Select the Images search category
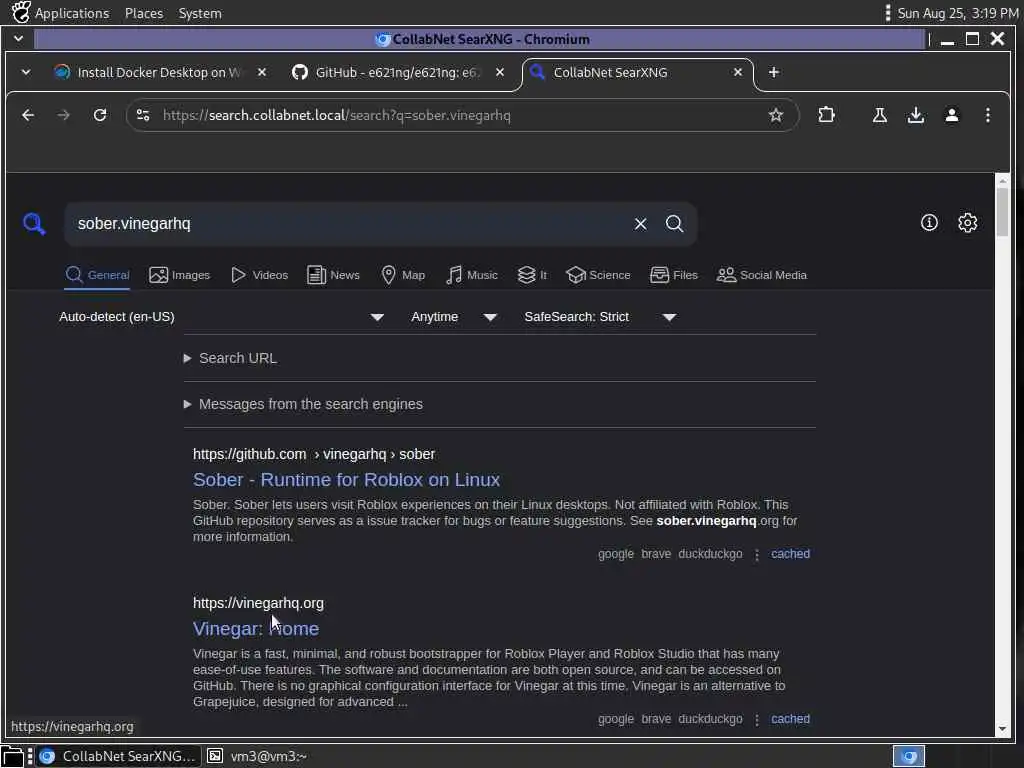 click(180, 275)
